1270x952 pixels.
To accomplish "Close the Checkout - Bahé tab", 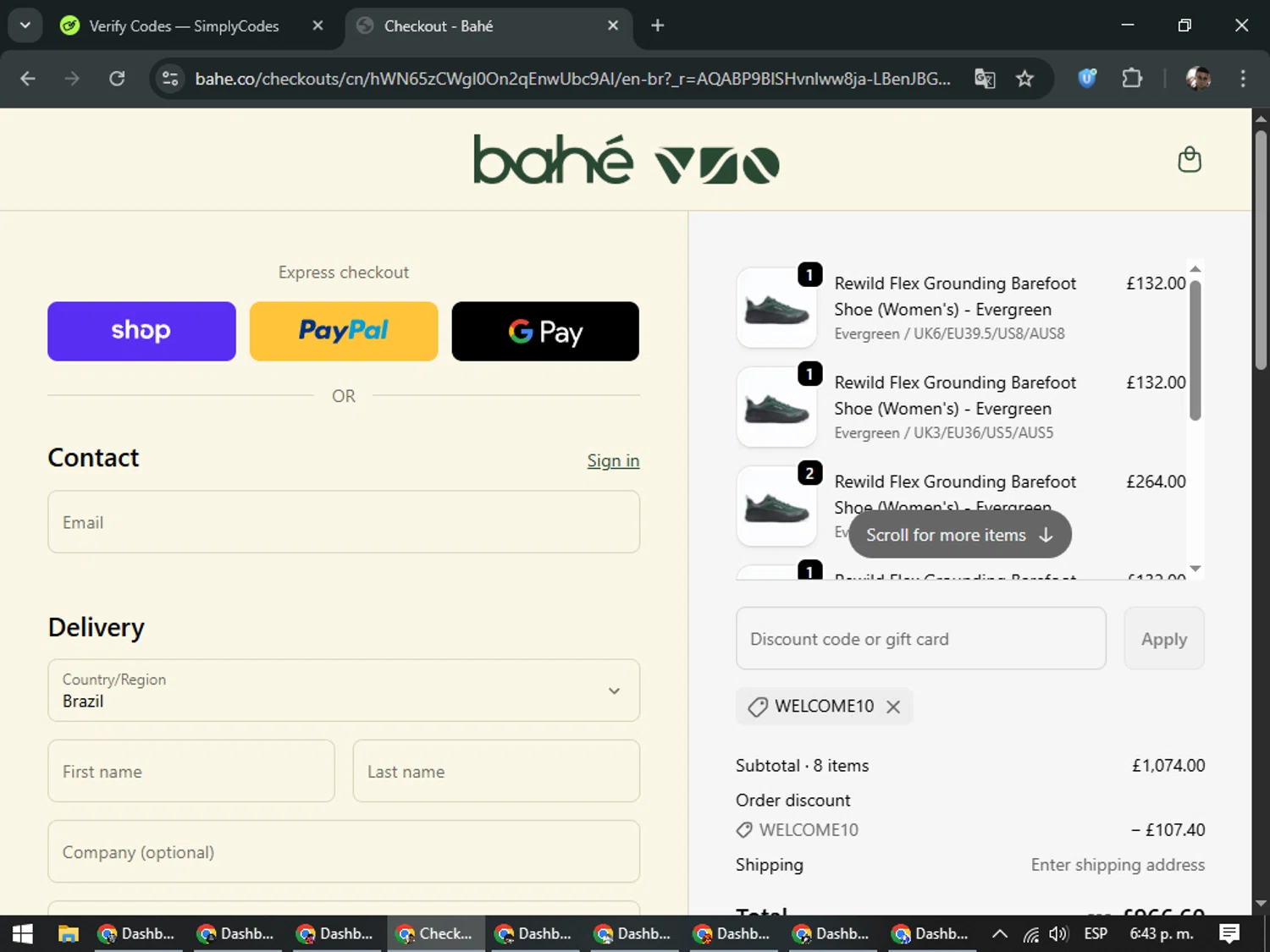I will 613,25.
